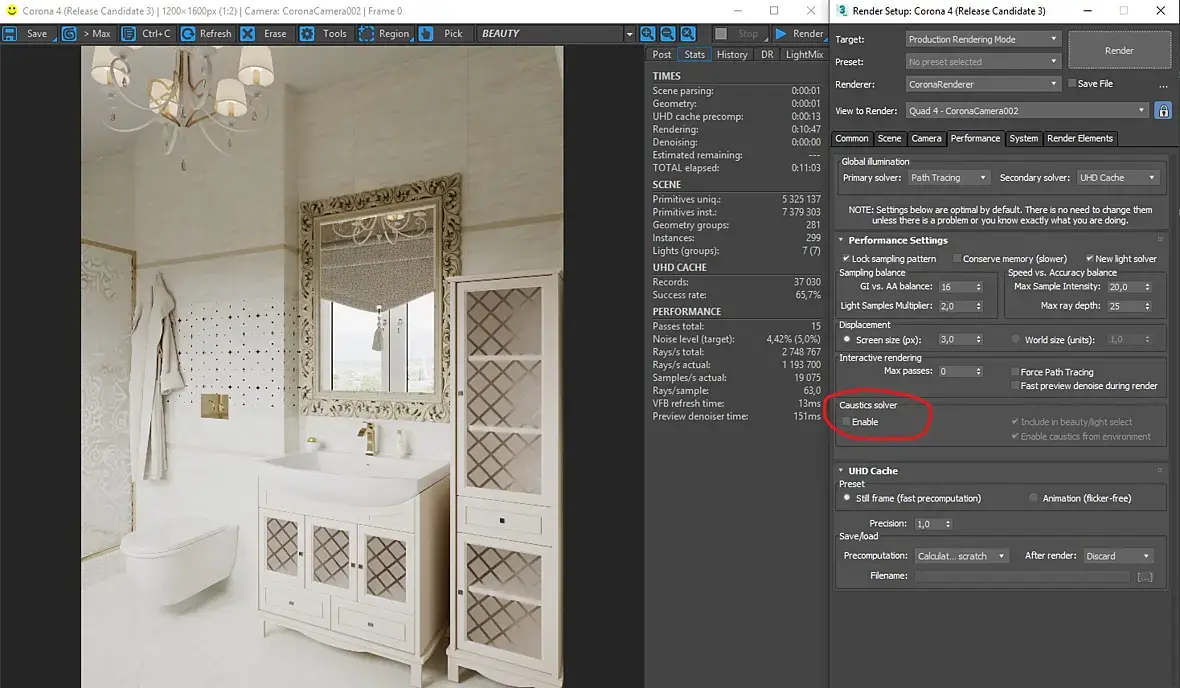Select Still frame precomputation radio
This screenshot has width=1180, height=688.
847,498
